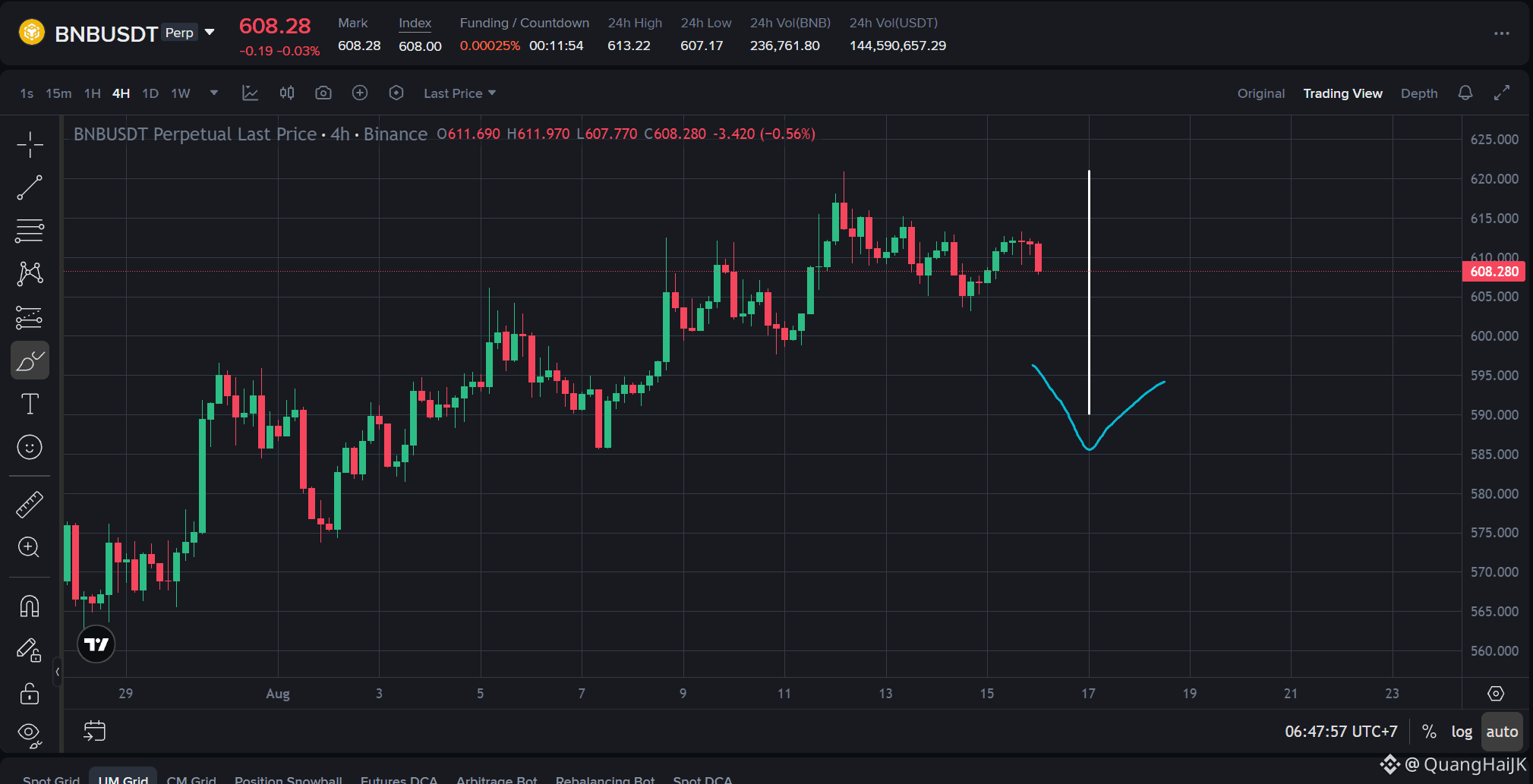Open chart settings hexagon icon
This screenshot has width=1533, height=784.
click(x=396, y=93)
